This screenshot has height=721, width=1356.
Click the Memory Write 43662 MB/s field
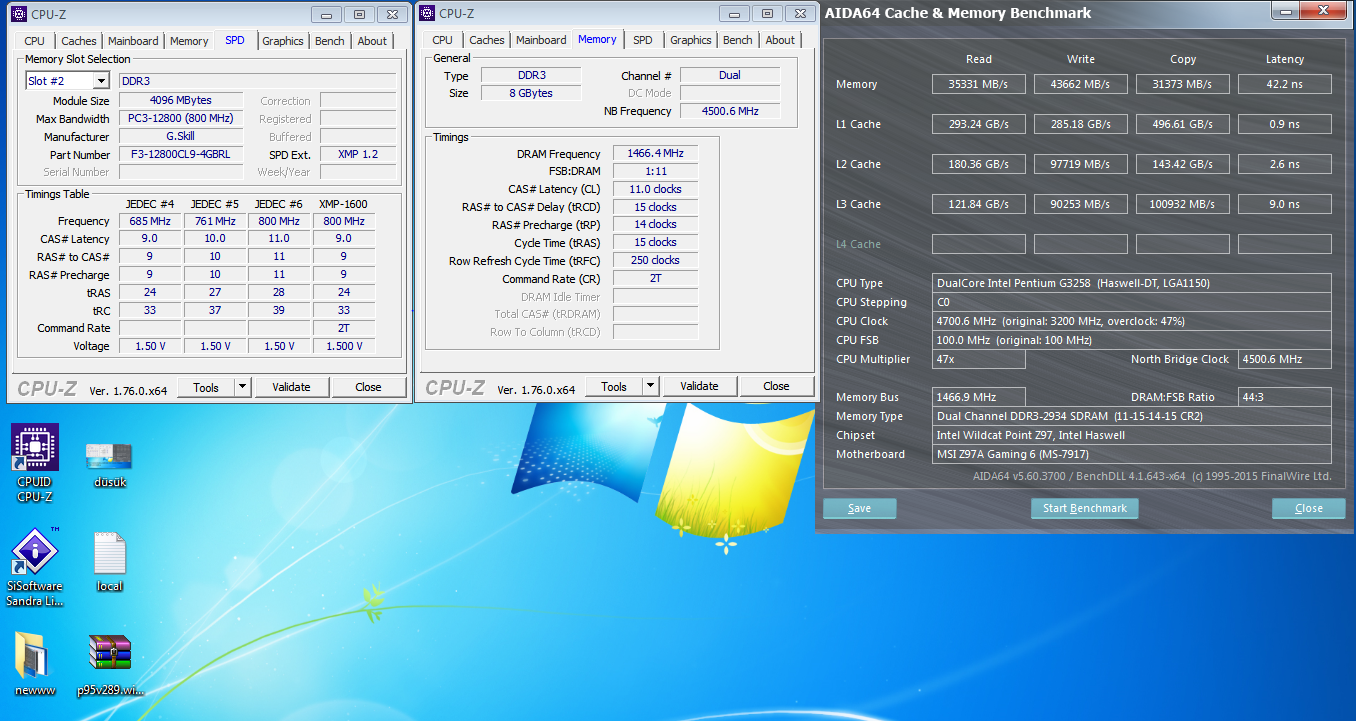coord(1081,84)
